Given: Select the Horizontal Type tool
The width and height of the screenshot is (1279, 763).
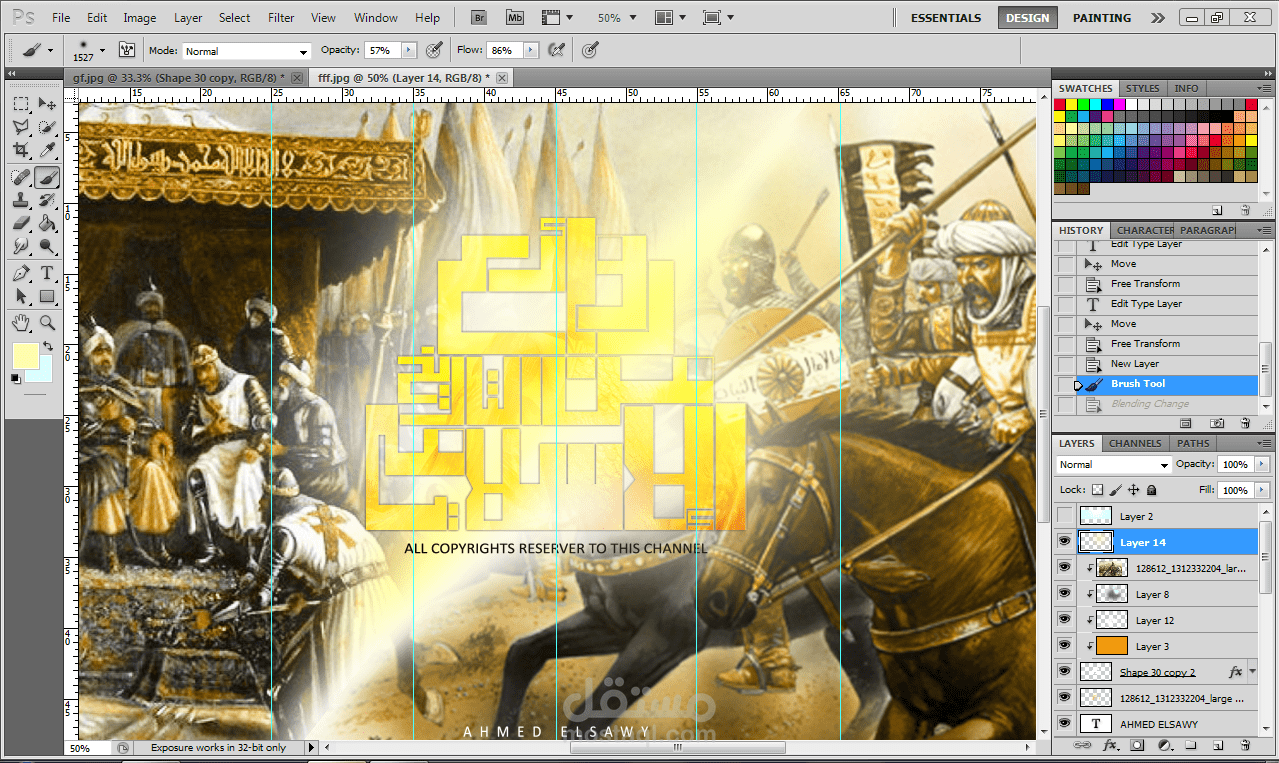Looking at the screenshot, I should click(47, 273).
